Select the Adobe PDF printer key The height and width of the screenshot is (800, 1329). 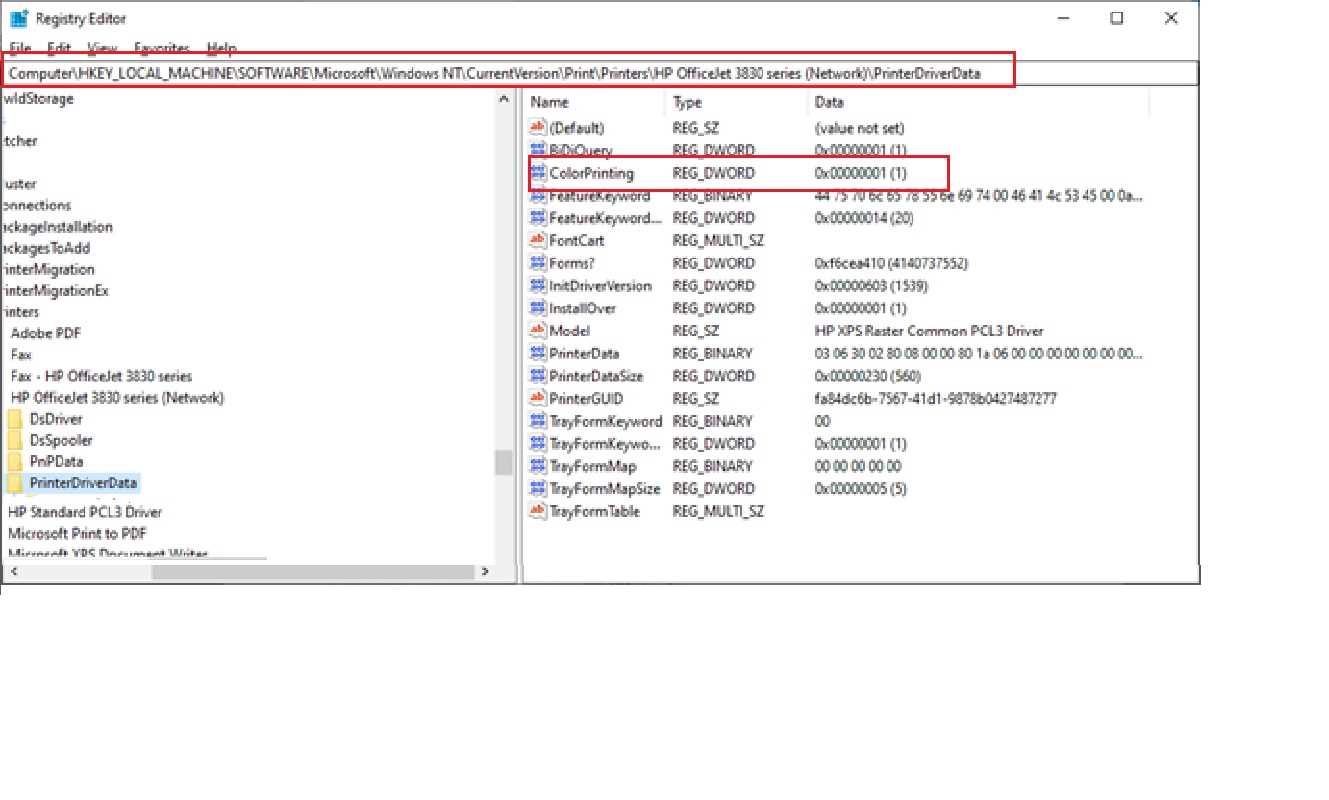point(45,333)
